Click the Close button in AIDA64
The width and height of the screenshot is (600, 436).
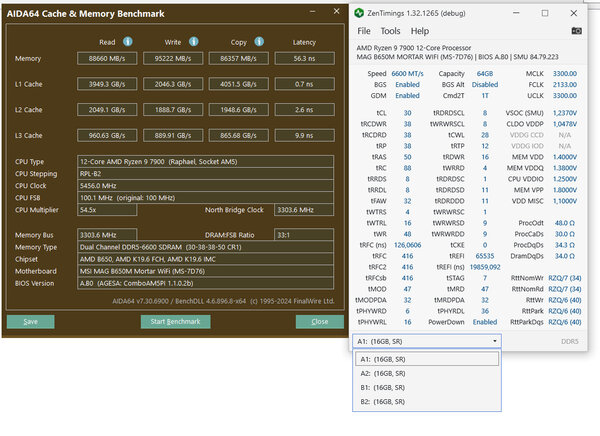(x=319, y=321)
